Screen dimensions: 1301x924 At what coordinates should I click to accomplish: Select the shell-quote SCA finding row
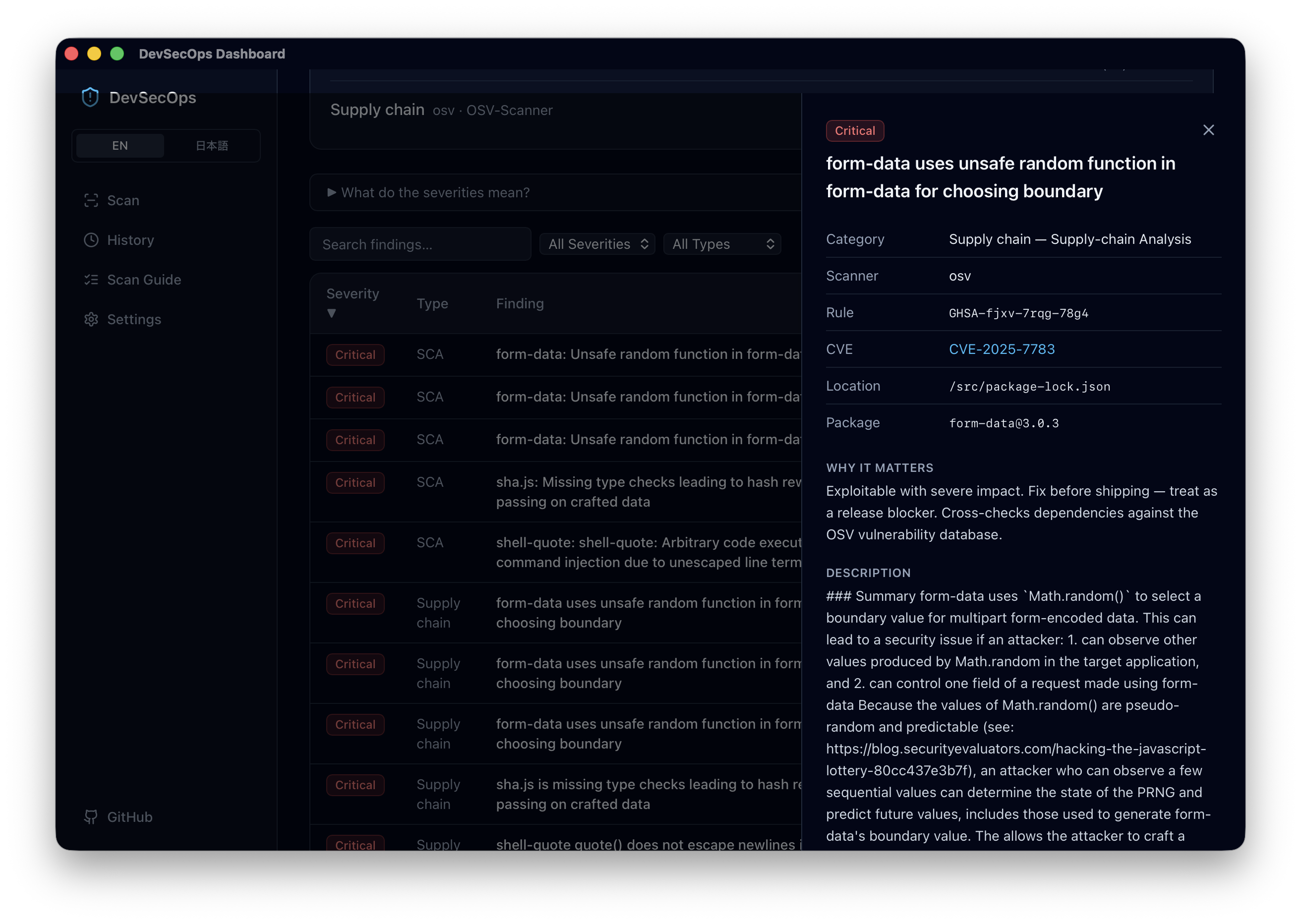555,552
